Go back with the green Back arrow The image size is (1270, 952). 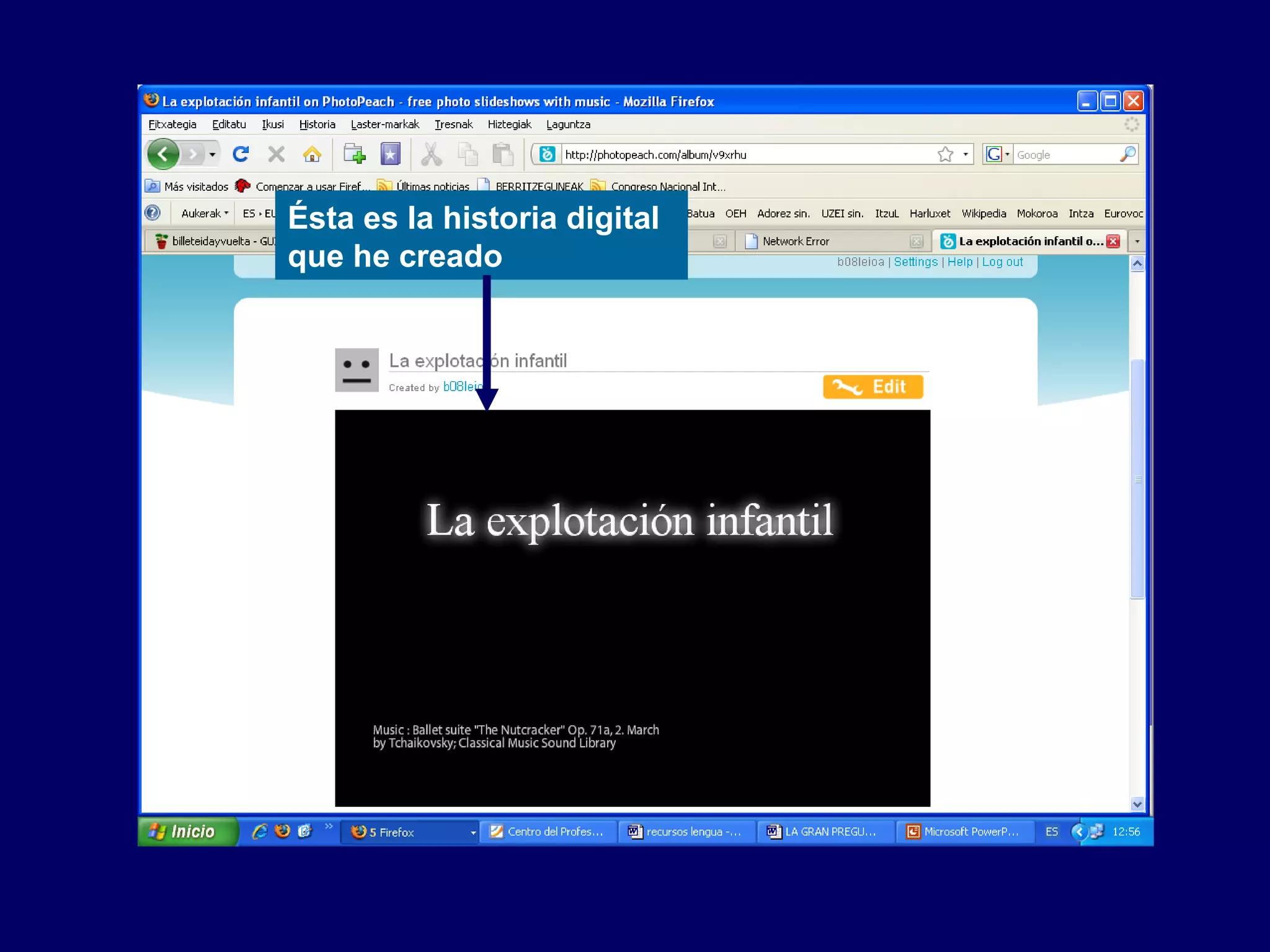point(163,154)
